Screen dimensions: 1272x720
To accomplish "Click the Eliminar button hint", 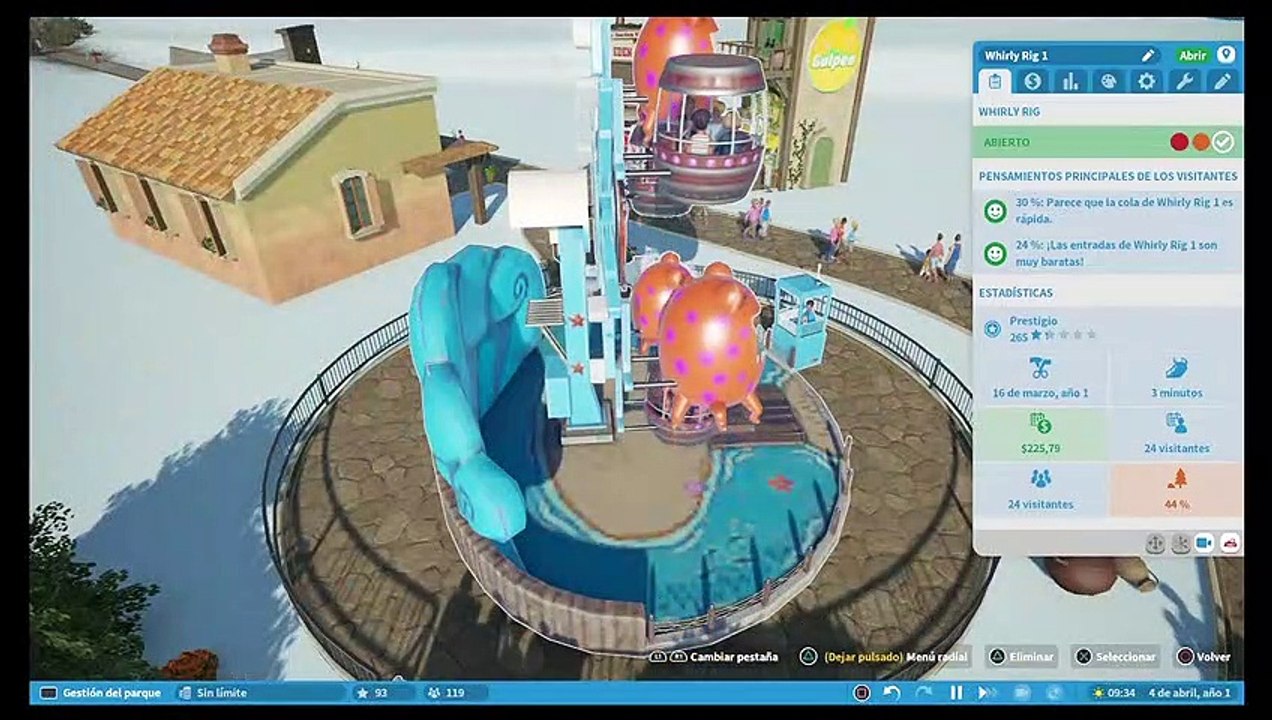I will [1021, 657].
